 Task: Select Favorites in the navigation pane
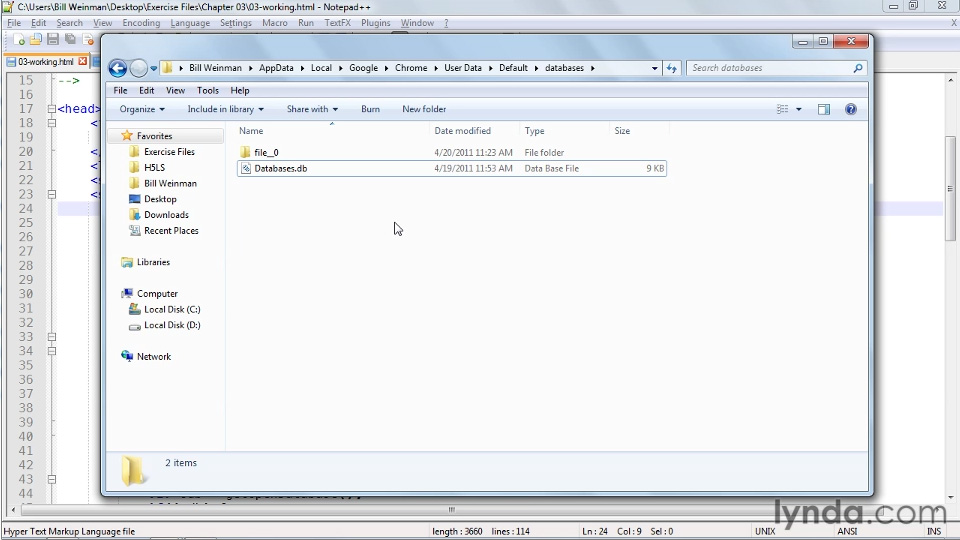[154, 136]
